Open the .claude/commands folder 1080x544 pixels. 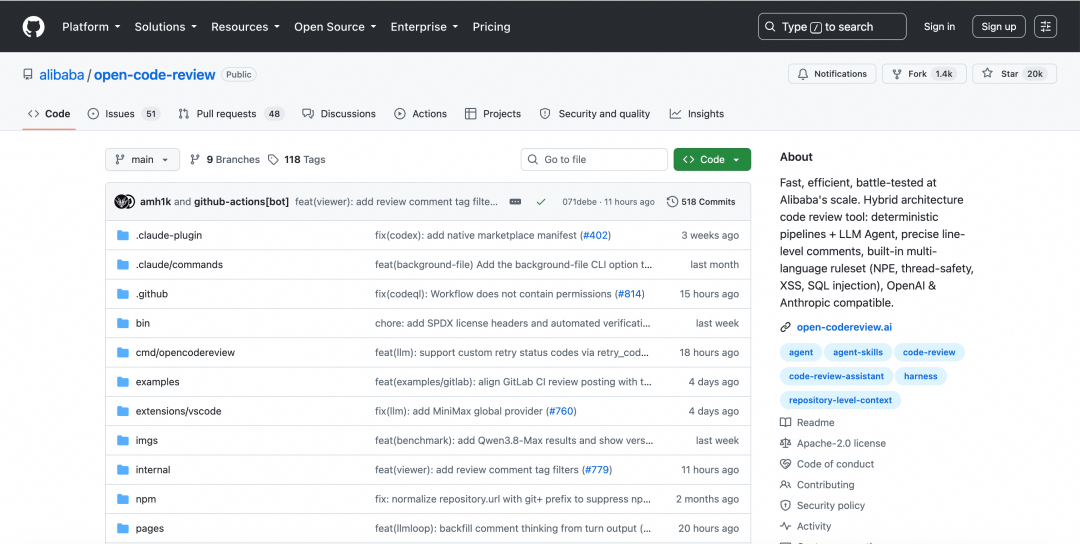pyautogui.click(x=179, y=264)
